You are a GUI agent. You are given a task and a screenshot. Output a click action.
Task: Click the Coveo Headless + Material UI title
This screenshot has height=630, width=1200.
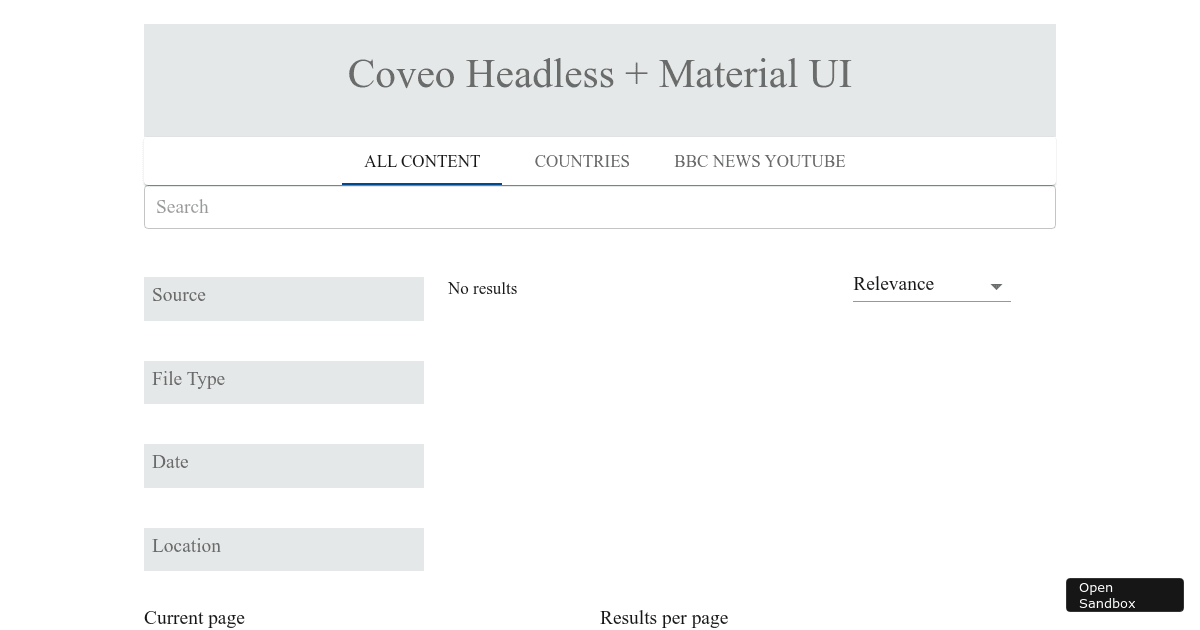click(600, 74)
